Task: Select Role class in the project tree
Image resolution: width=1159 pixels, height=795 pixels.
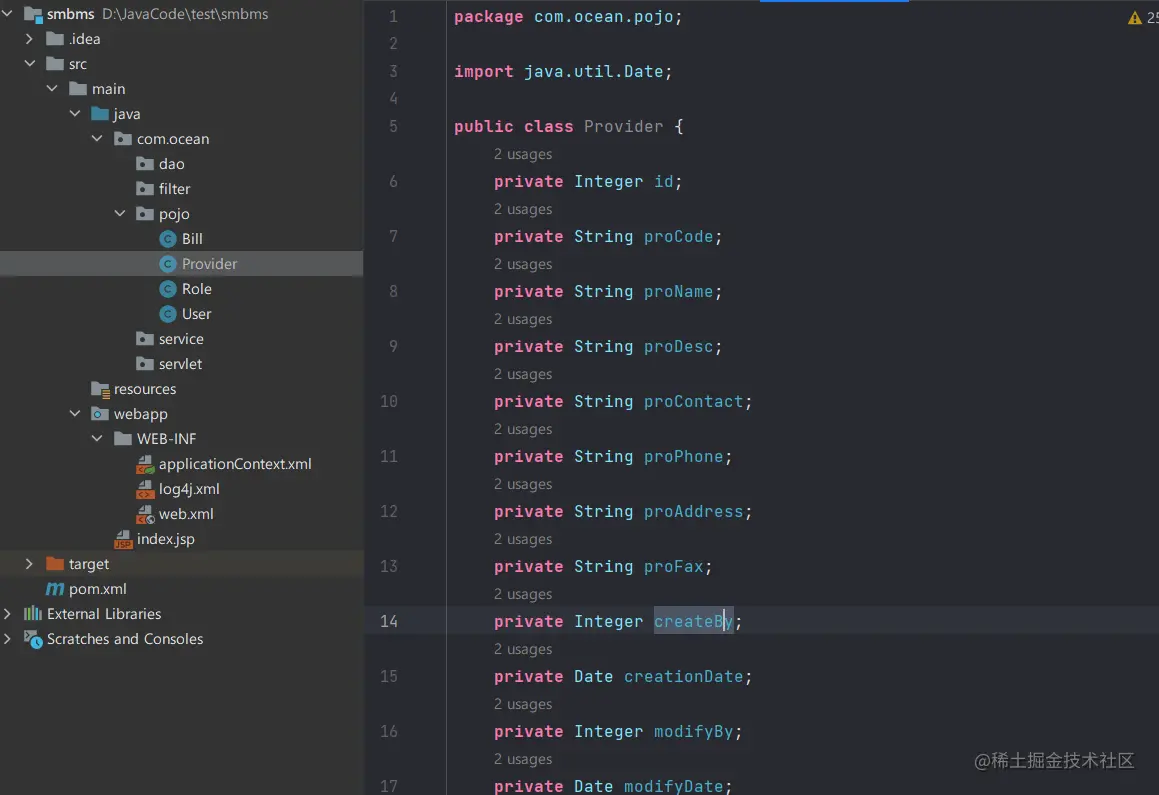Action: pos(197,290)
